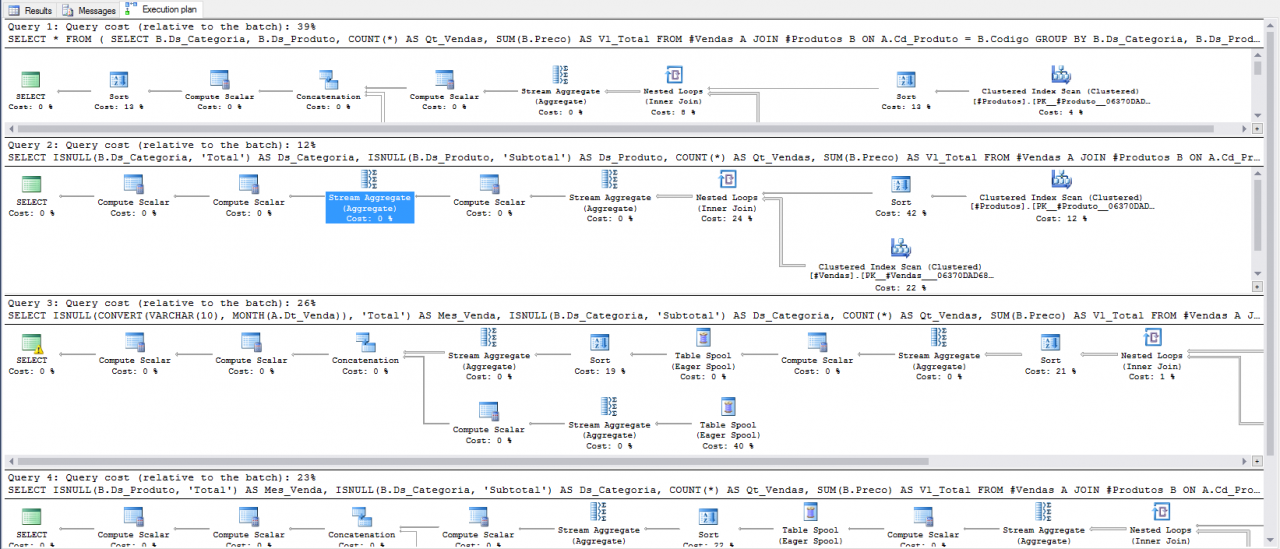
Task: Click Query 2's horizontal scrollbar right arrow
Action: point(1244,286)
